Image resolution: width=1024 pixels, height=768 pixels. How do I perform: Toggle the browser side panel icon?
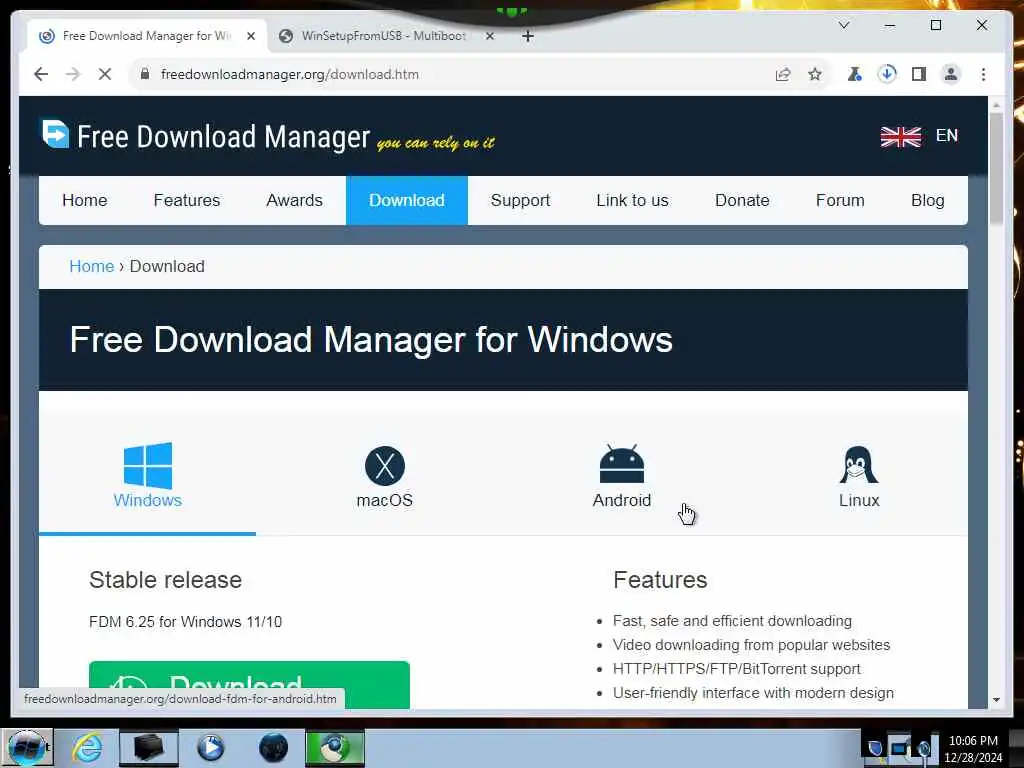pos(919,74)
